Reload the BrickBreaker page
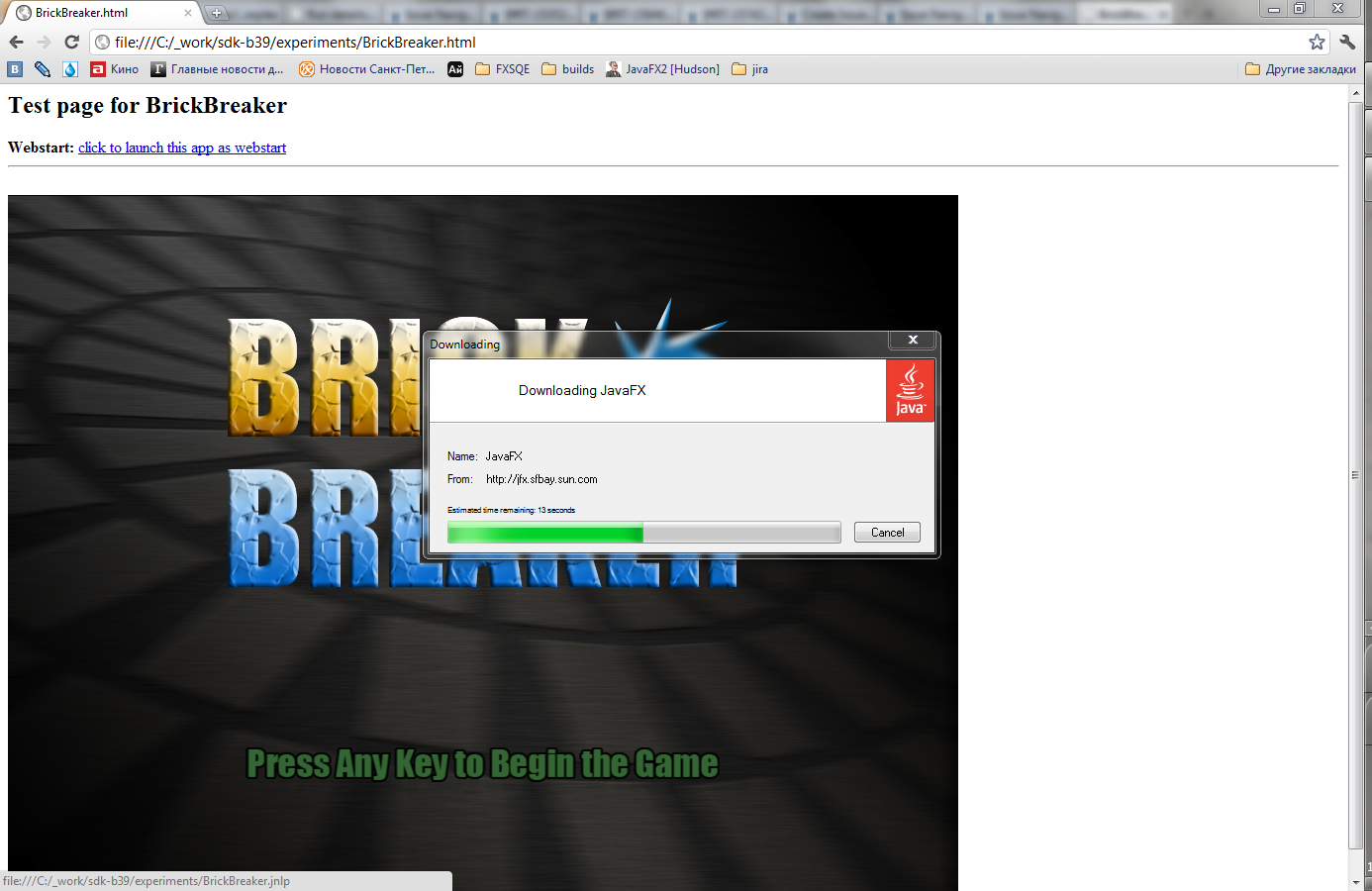1372x891 pixels. (x=71, y=42)
